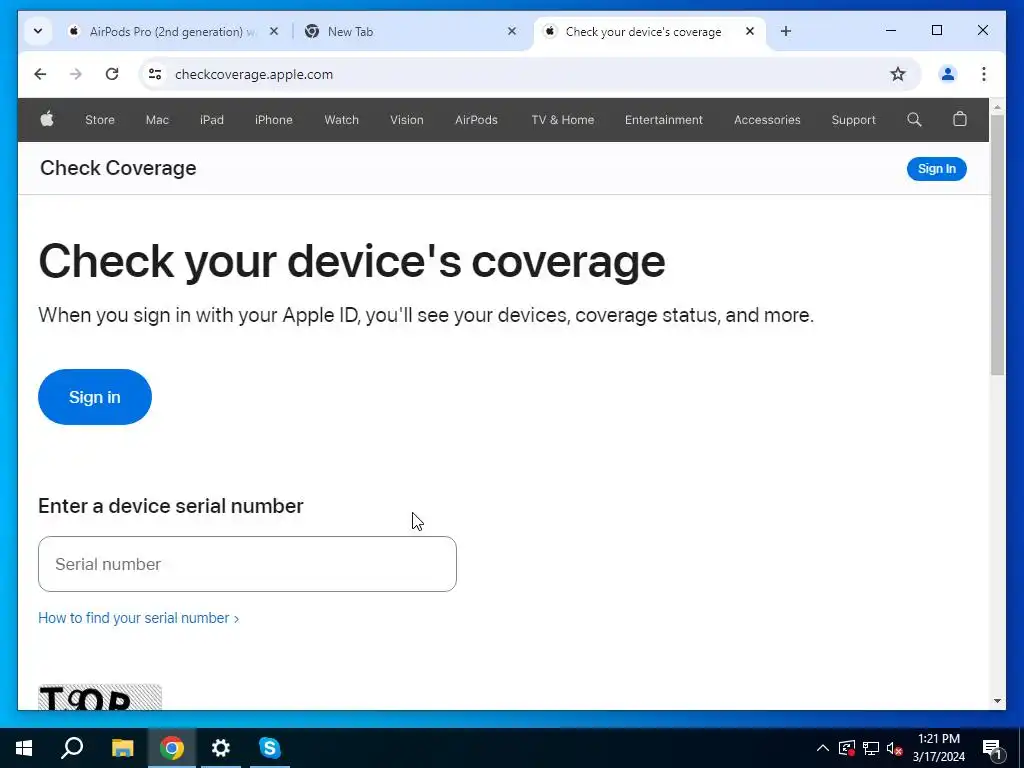
Task: Switch to the New Tab tab
Action: (x=409, y=31)
